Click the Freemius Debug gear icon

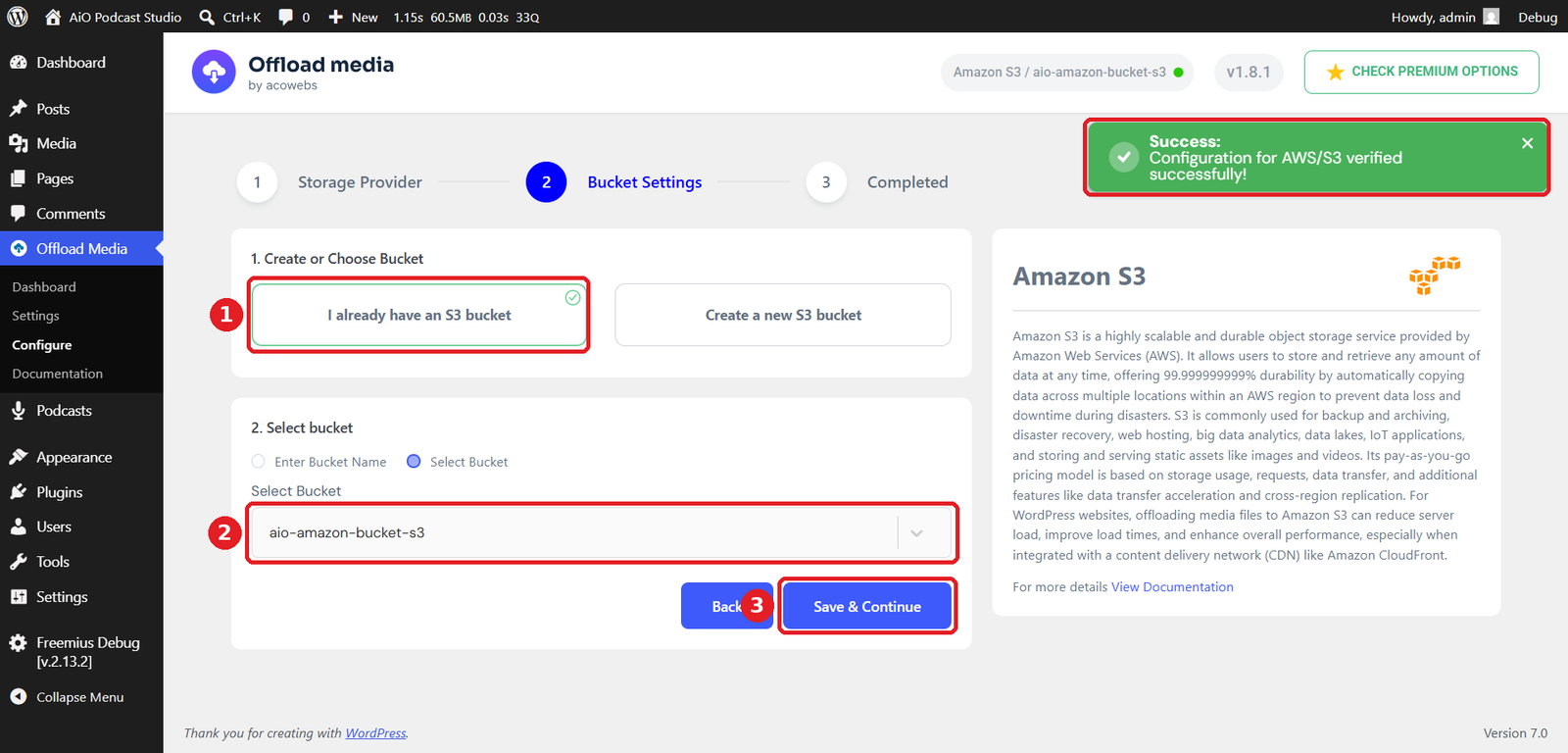(19, 643)
